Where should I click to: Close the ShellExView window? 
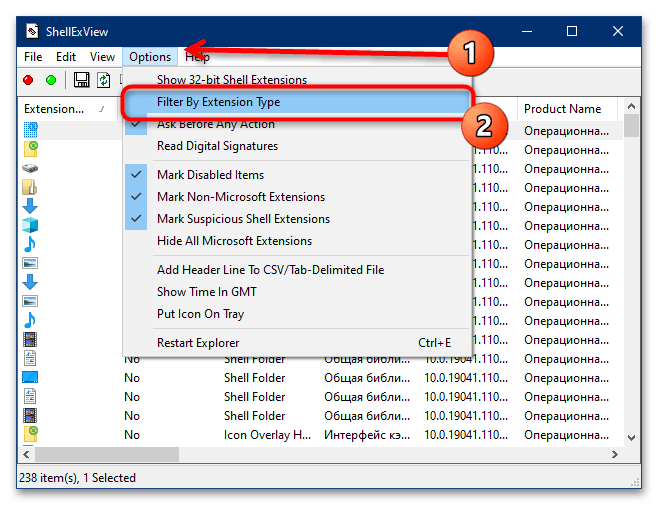tap(617, 31)
